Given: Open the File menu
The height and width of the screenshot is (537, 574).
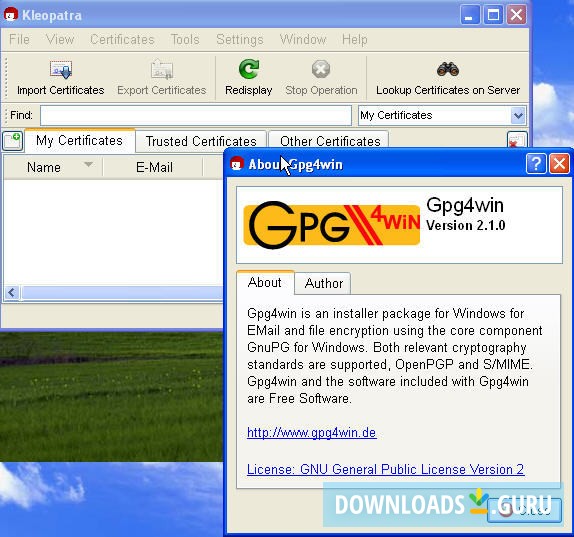Looking at the screenshot, I should [19, 39].
